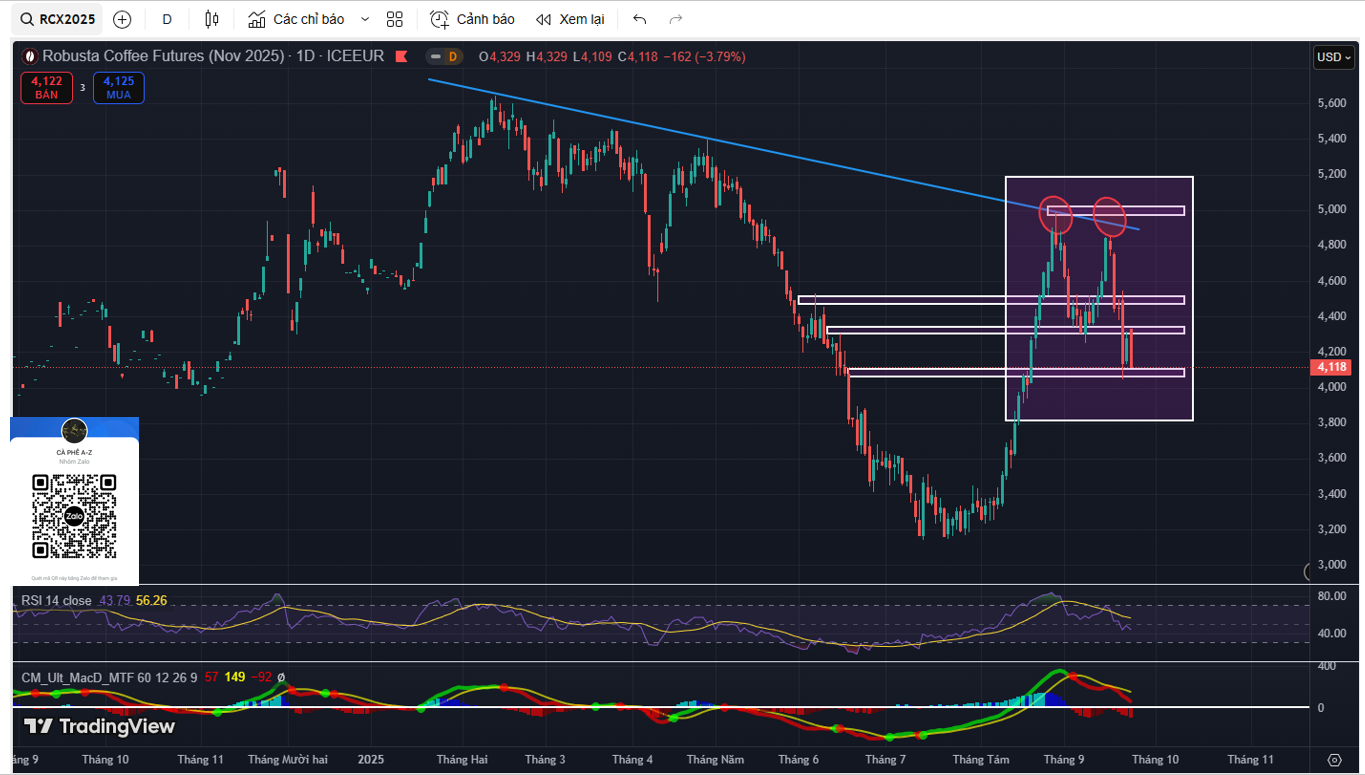Click the redo arrow icon
The image size is (1365, 775).
coord(676,19)
